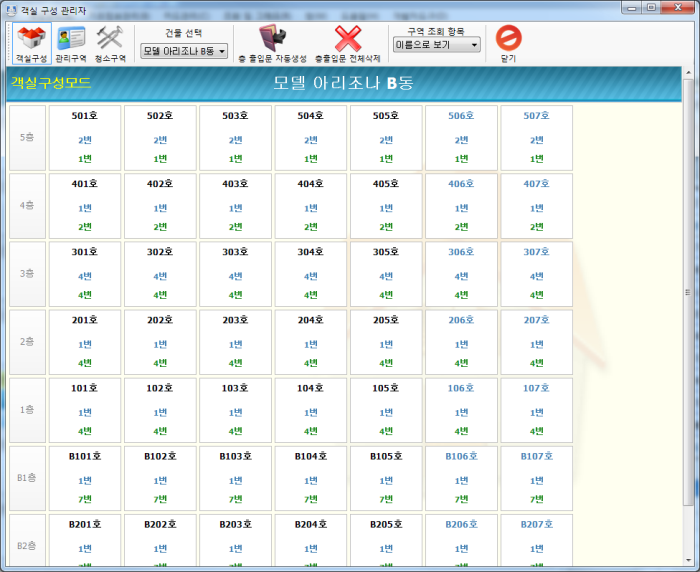This screenshot has width=700, height=572.
Task: Select room 302호 cell
Action: pyautogui.click(x=160, y=274)
